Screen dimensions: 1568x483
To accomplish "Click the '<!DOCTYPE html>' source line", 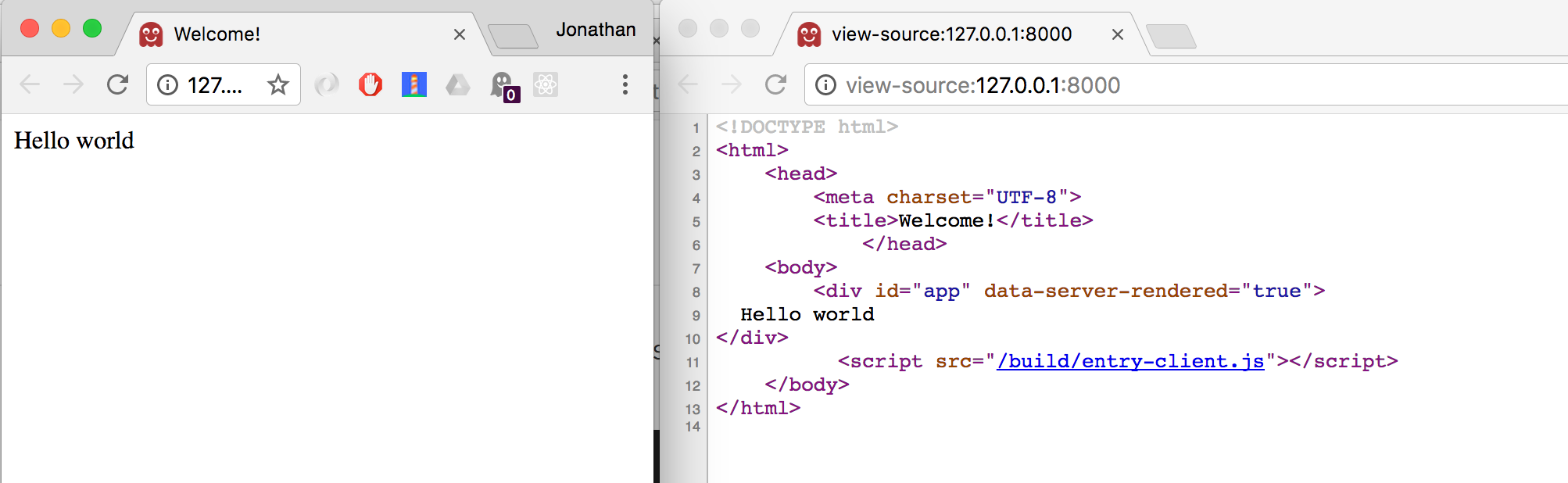I will point(807,127).
